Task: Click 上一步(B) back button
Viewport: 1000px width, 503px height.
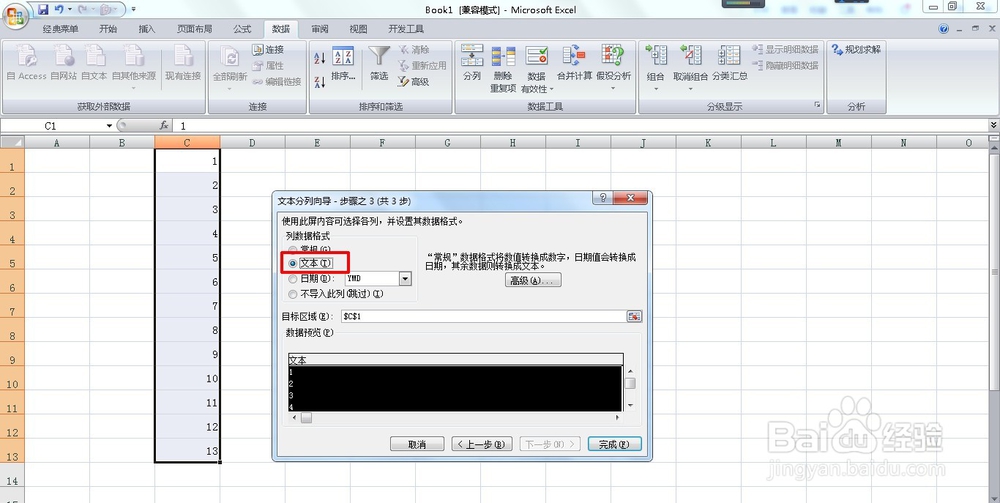Action: point(482,444)
